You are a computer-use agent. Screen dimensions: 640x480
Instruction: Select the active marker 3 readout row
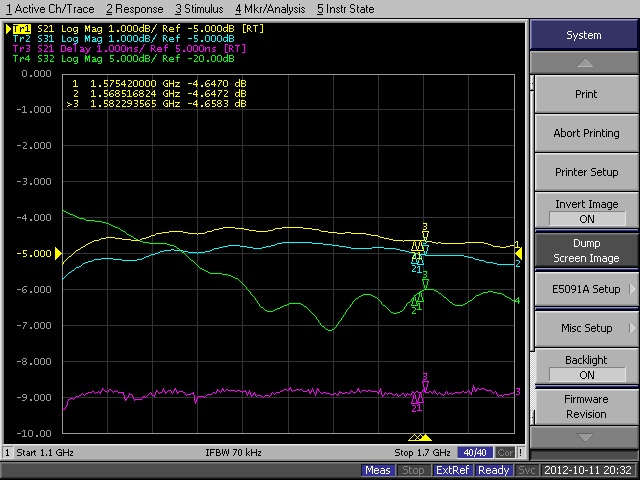[x=155, y=103]
